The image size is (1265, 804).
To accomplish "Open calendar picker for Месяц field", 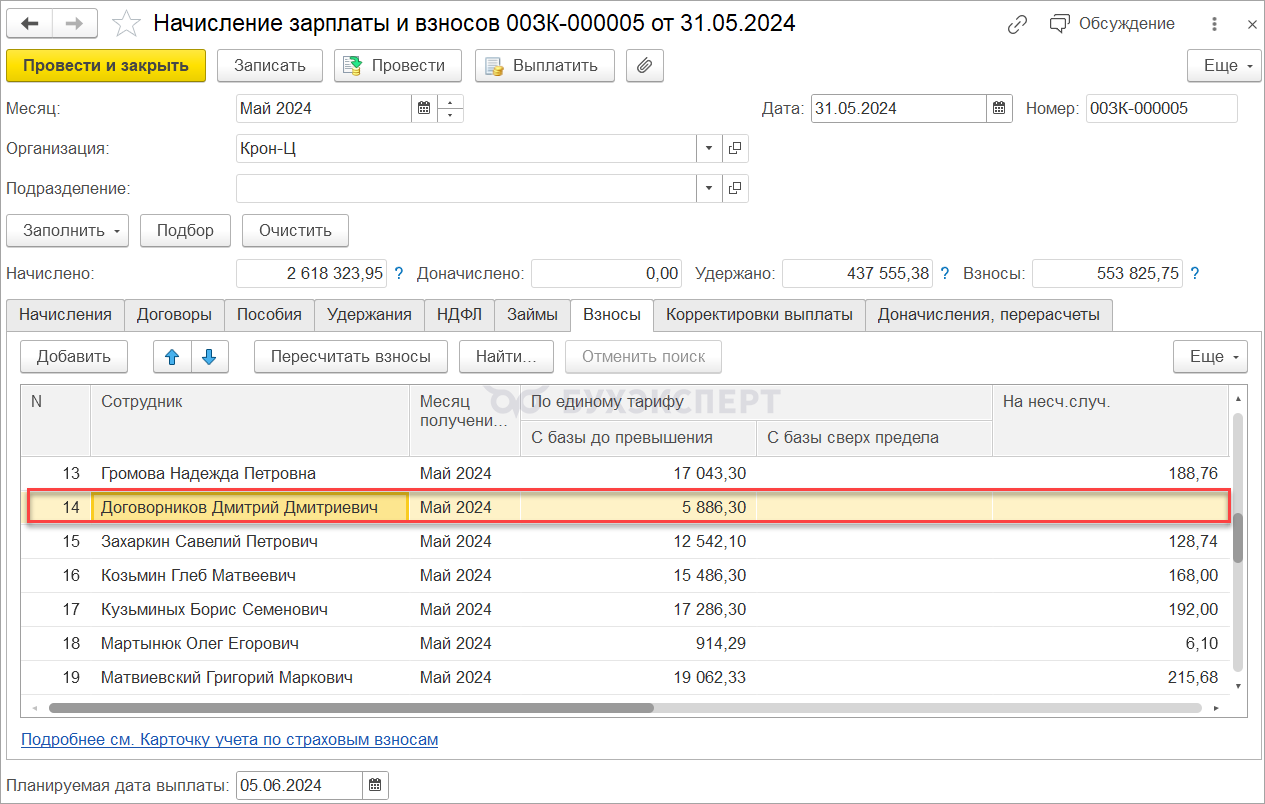I will (424, 108).
